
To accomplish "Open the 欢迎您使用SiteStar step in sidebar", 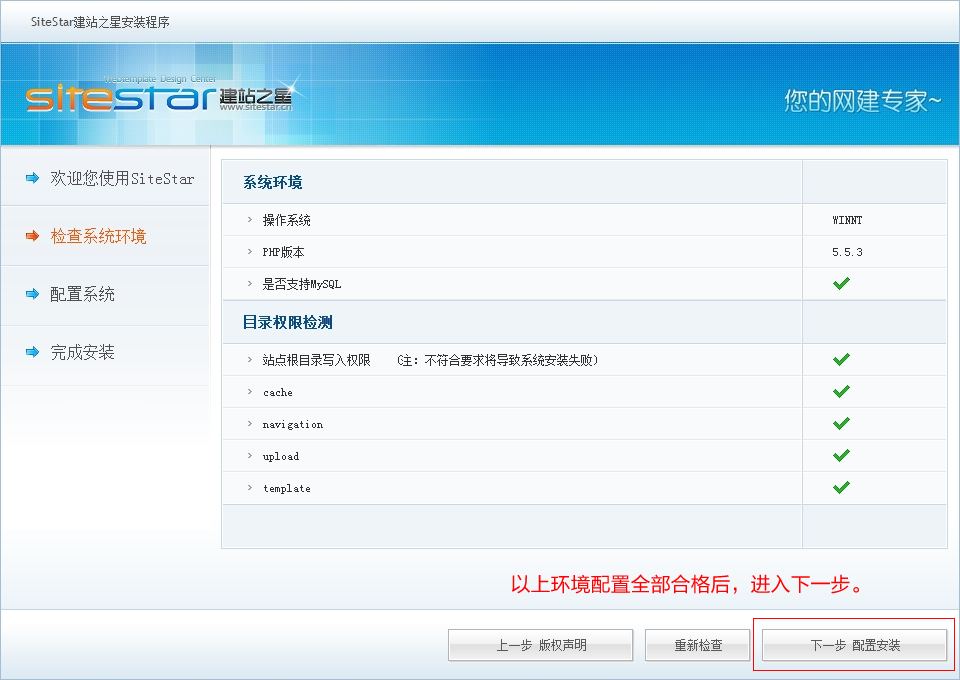I will 122,178.
